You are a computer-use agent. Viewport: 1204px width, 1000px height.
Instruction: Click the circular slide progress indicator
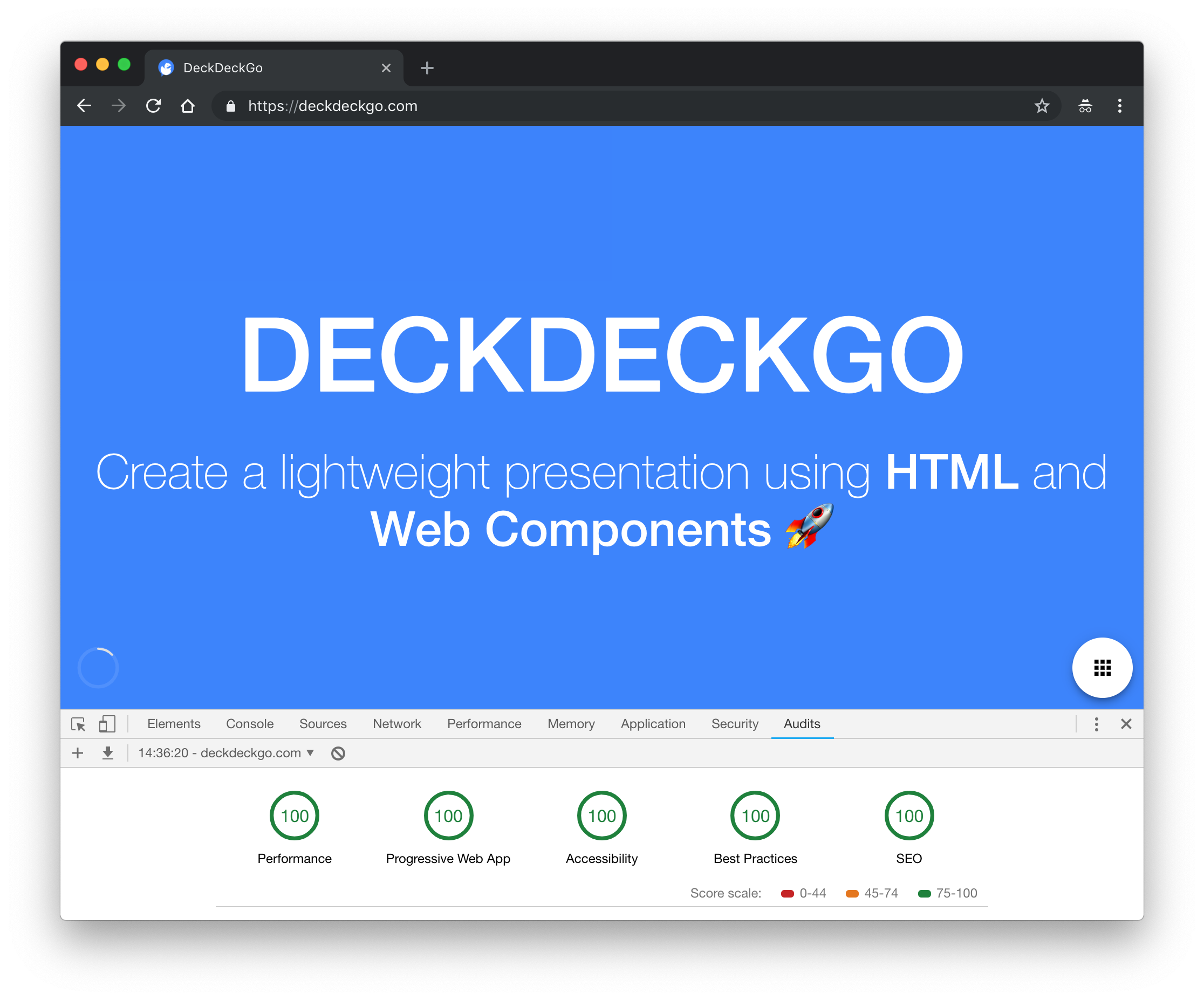click(x=98, y=667)
